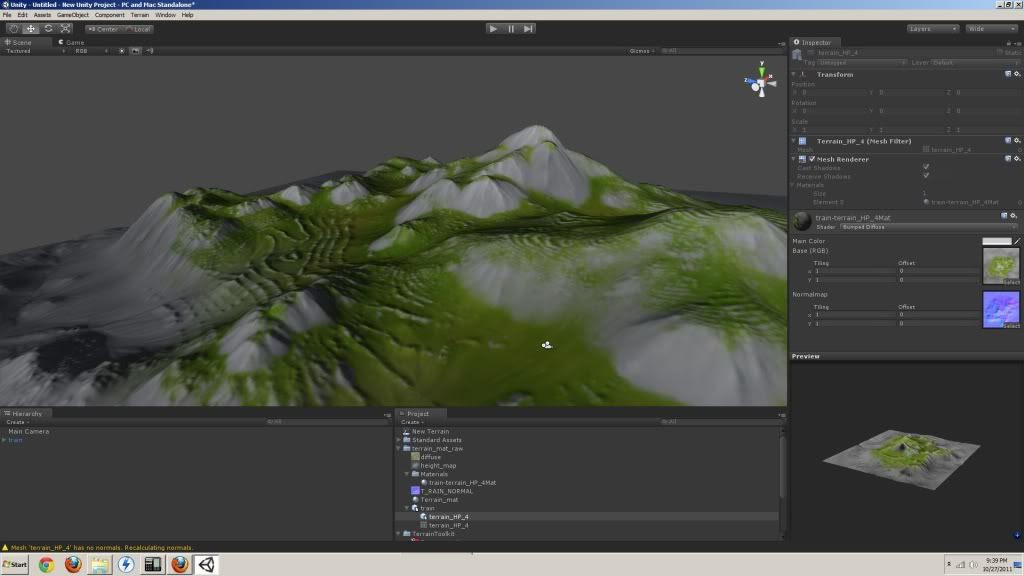The height and width of the screenshot is (576, 1024).
Task: Click the Main Color eyedropper
Action: [1017, 241]
